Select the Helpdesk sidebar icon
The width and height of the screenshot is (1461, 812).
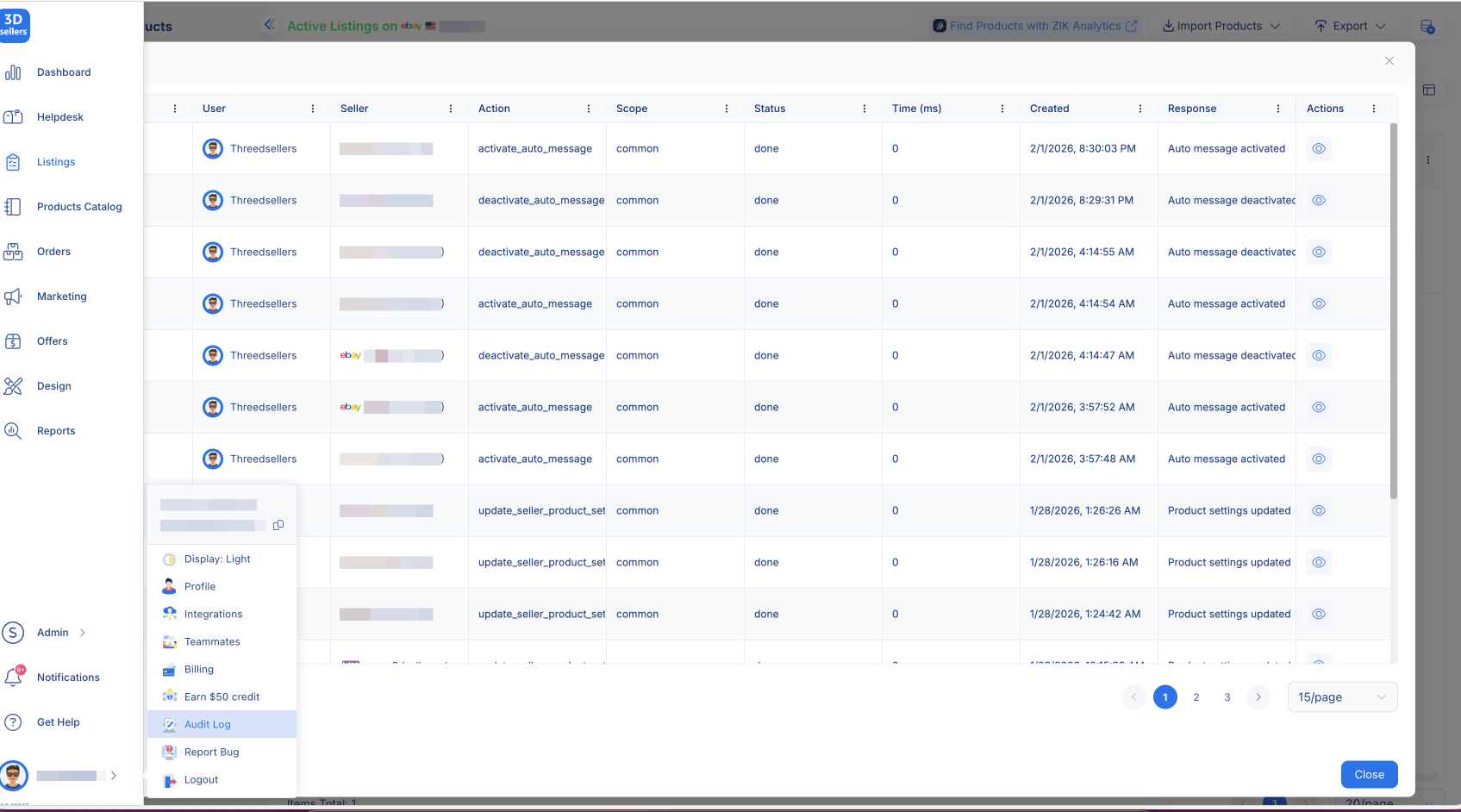click(14, 116)
